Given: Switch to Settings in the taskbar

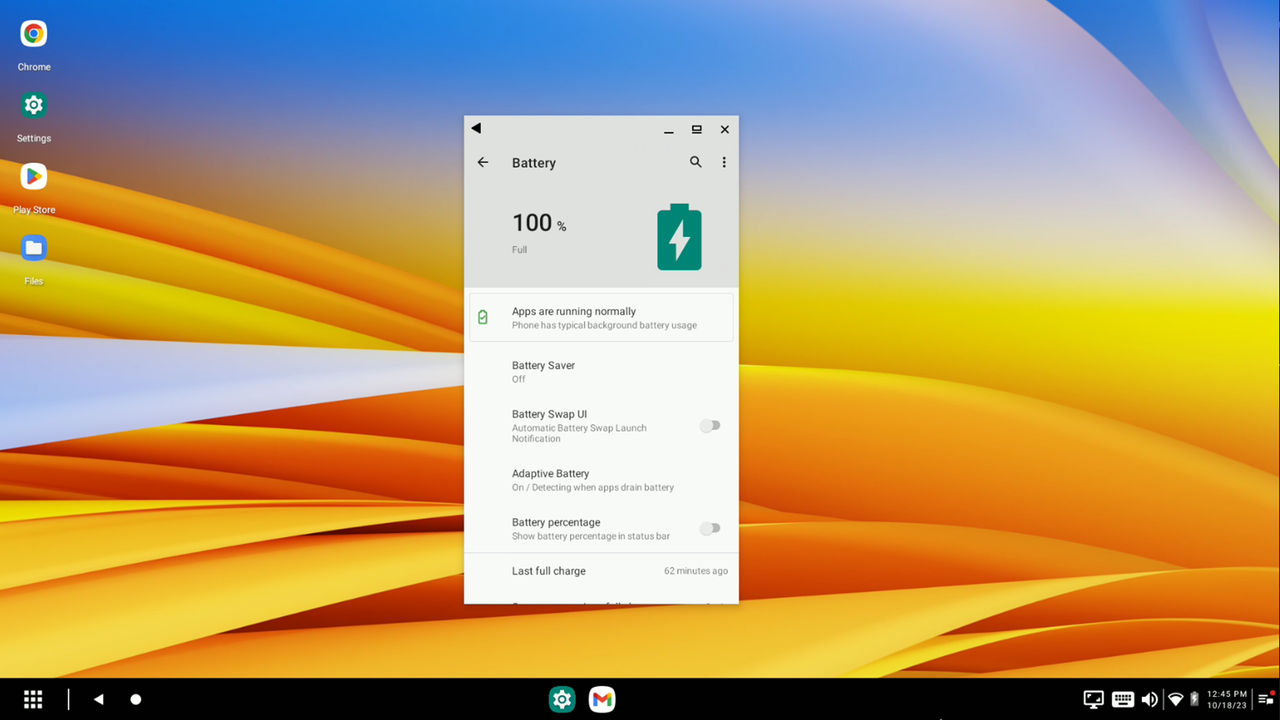Looking at the screenshot, I should 562,700.
